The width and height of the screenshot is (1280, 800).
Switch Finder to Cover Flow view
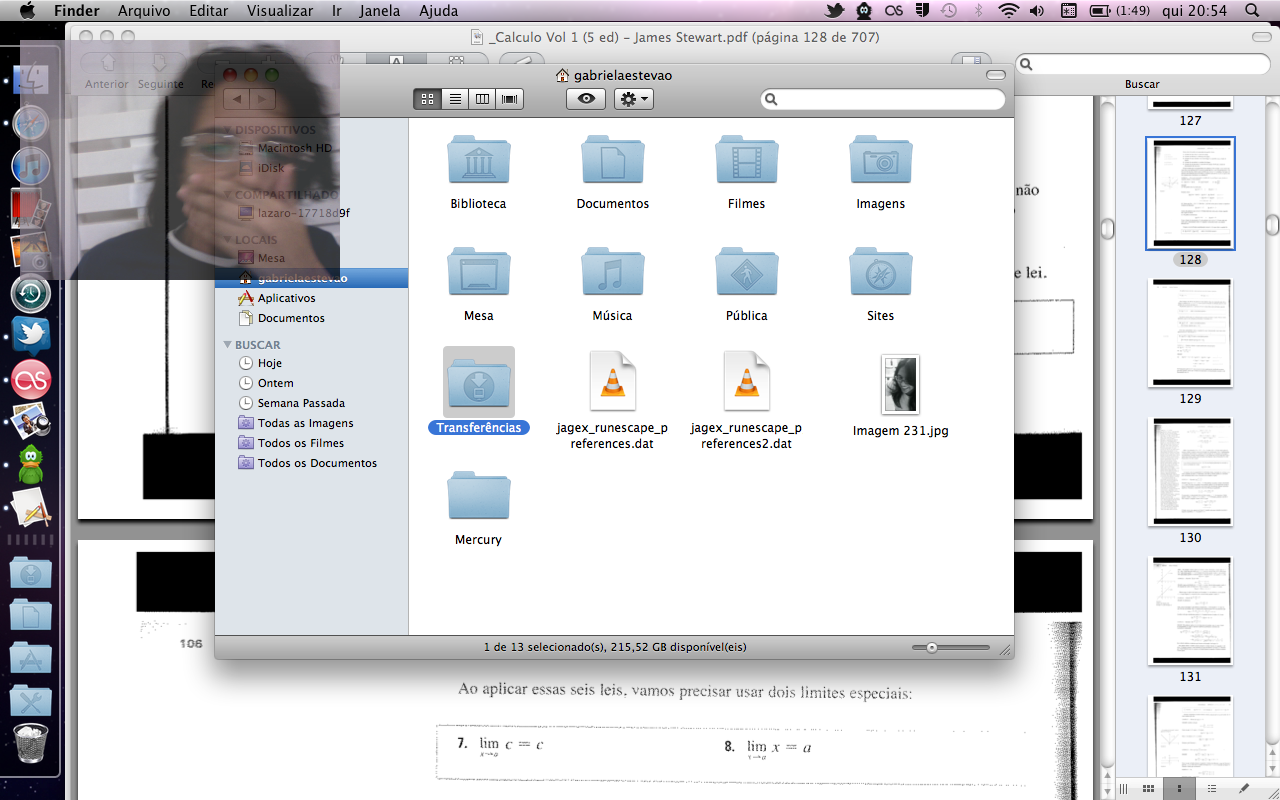[x=510, y=99]
